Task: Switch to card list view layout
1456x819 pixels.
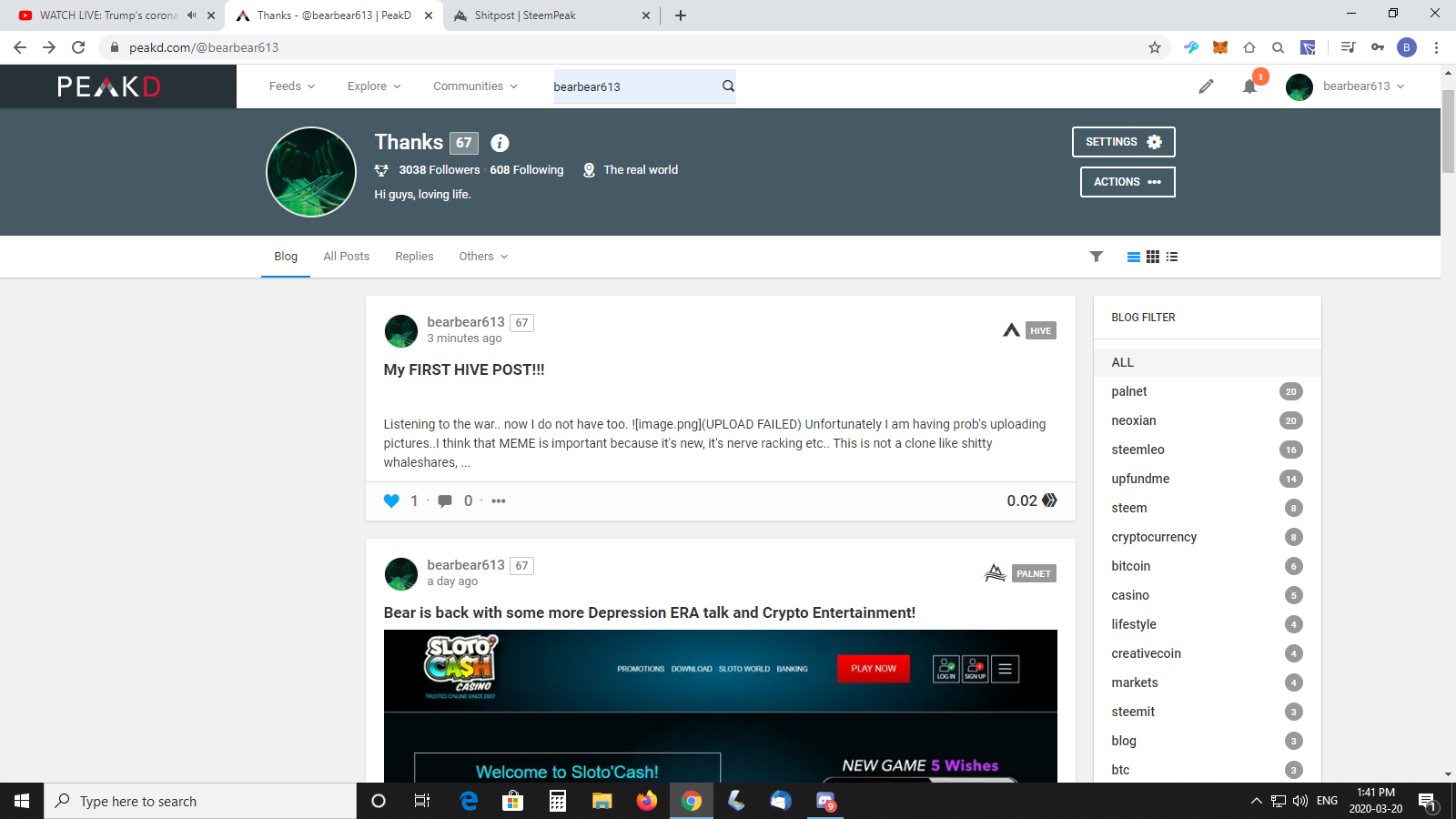Action: pyautogui.click(x=1133, y=257)
